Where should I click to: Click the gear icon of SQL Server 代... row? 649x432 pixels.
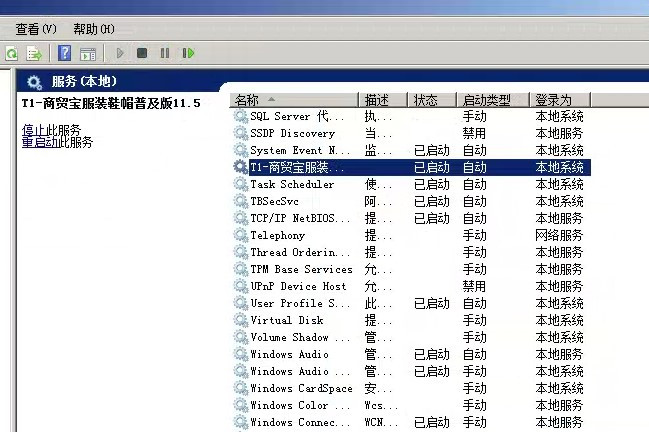[x=240, y=116]
